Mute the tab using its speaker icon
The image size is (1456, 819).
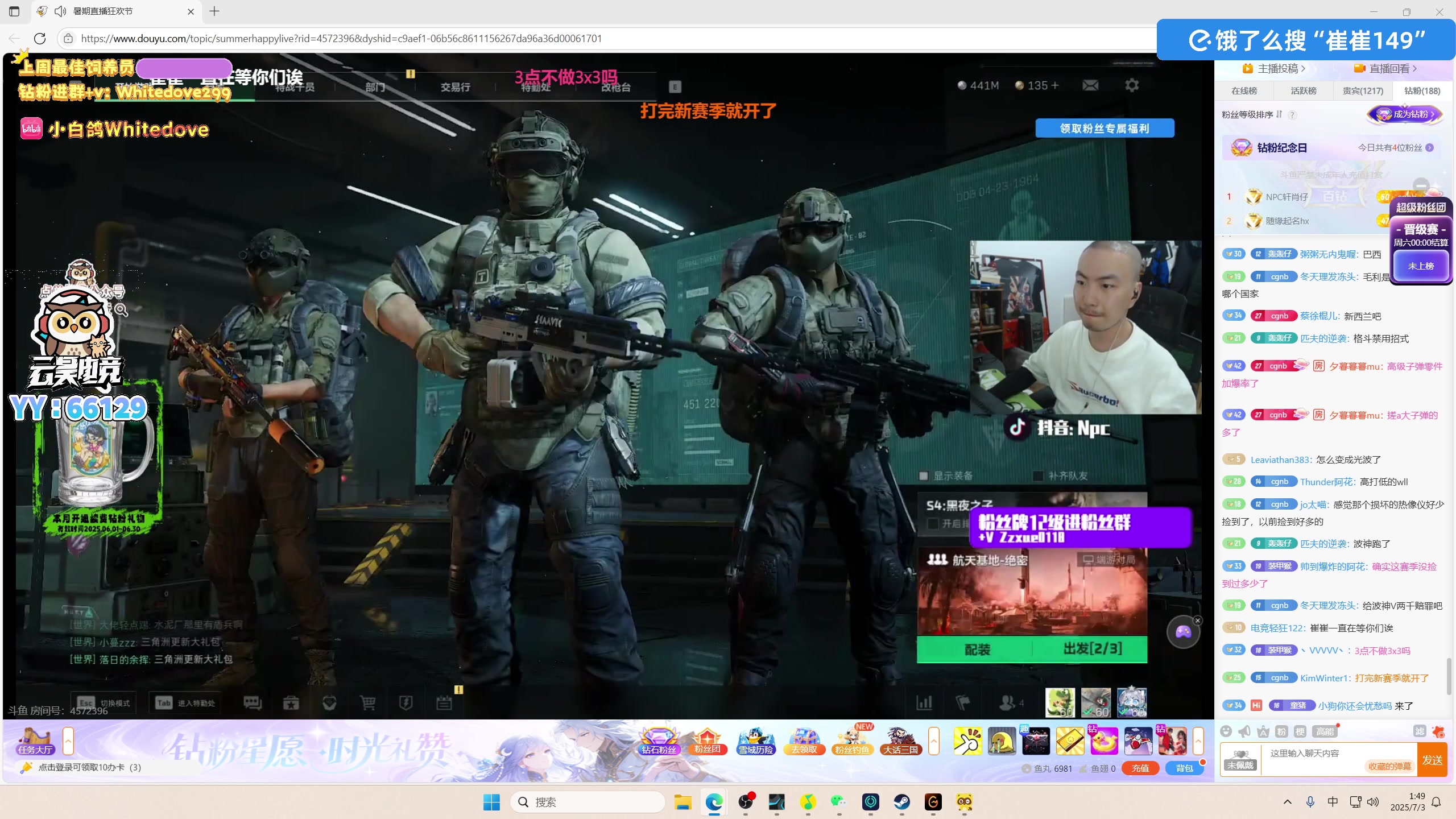[x=60, y=11]
